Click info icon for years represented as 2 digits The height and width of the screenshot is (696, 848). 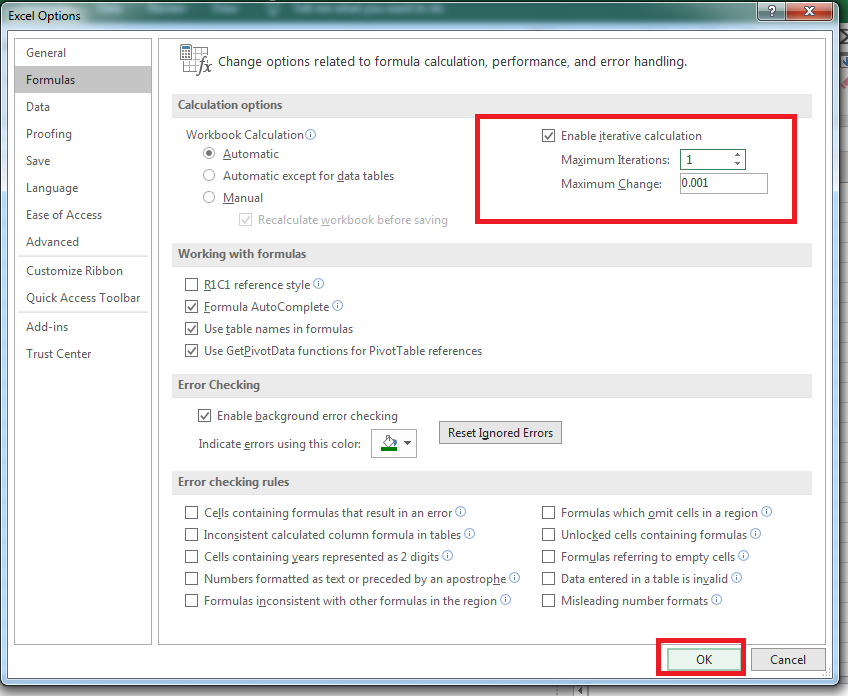click(x=447, y=556)
